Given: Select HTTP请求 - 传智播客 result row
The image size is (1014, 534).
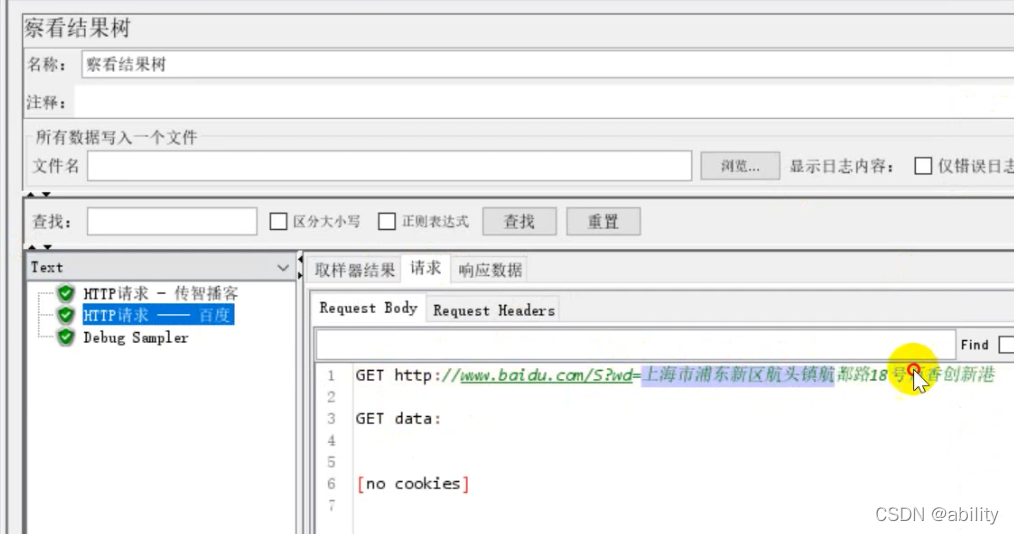Looking at the screenshot, I should coord(160,294).
